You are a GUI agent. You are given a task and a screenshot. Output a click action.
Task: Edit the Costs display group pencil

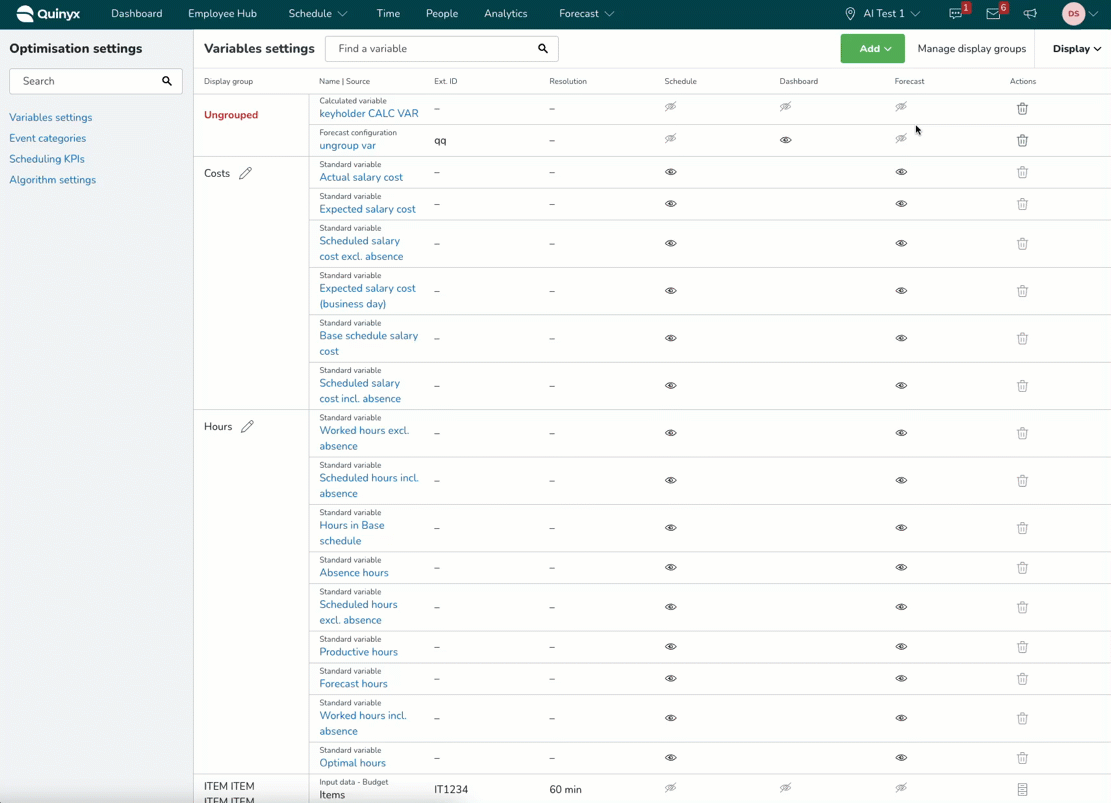(245, 173)
